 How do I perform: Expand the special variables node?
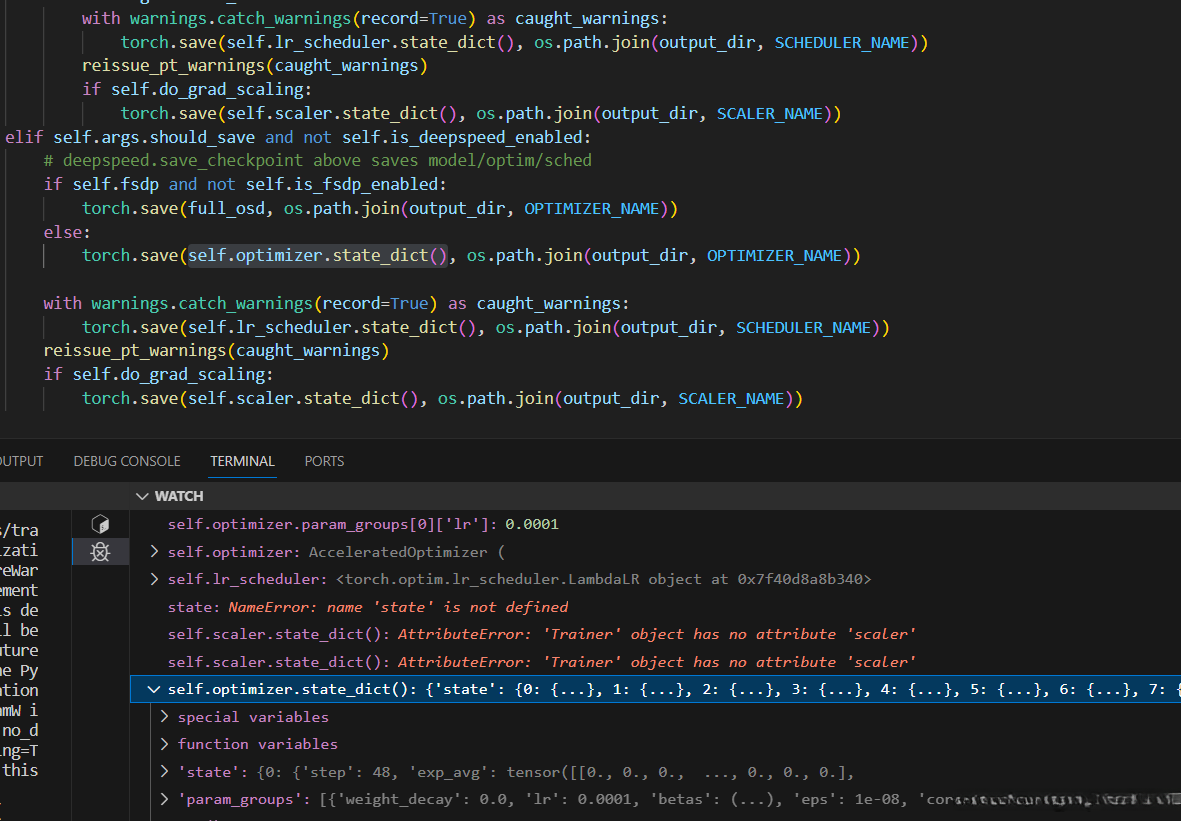164,716
